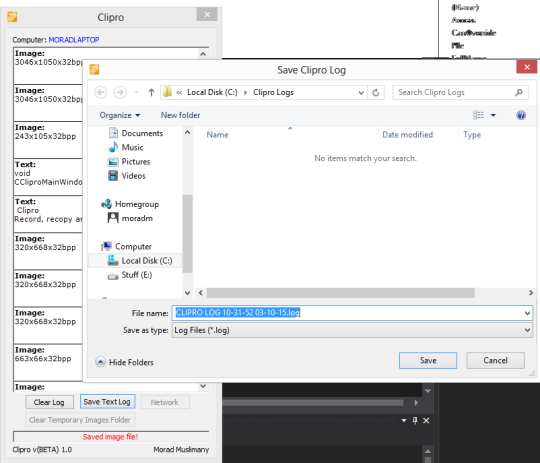
Task: Select the Image 663x66x32bpp log entry
Action: click(x=48, y=362)
